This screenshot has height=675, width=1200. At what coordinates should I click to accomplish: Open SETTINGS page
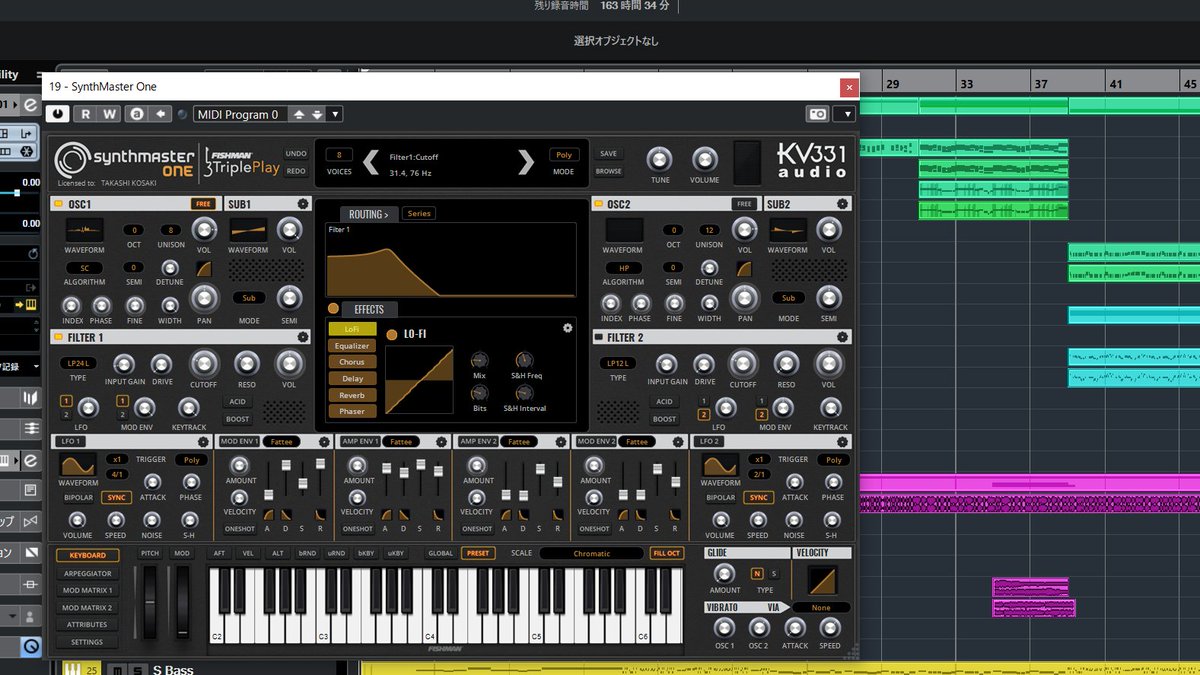coord(87,642)
